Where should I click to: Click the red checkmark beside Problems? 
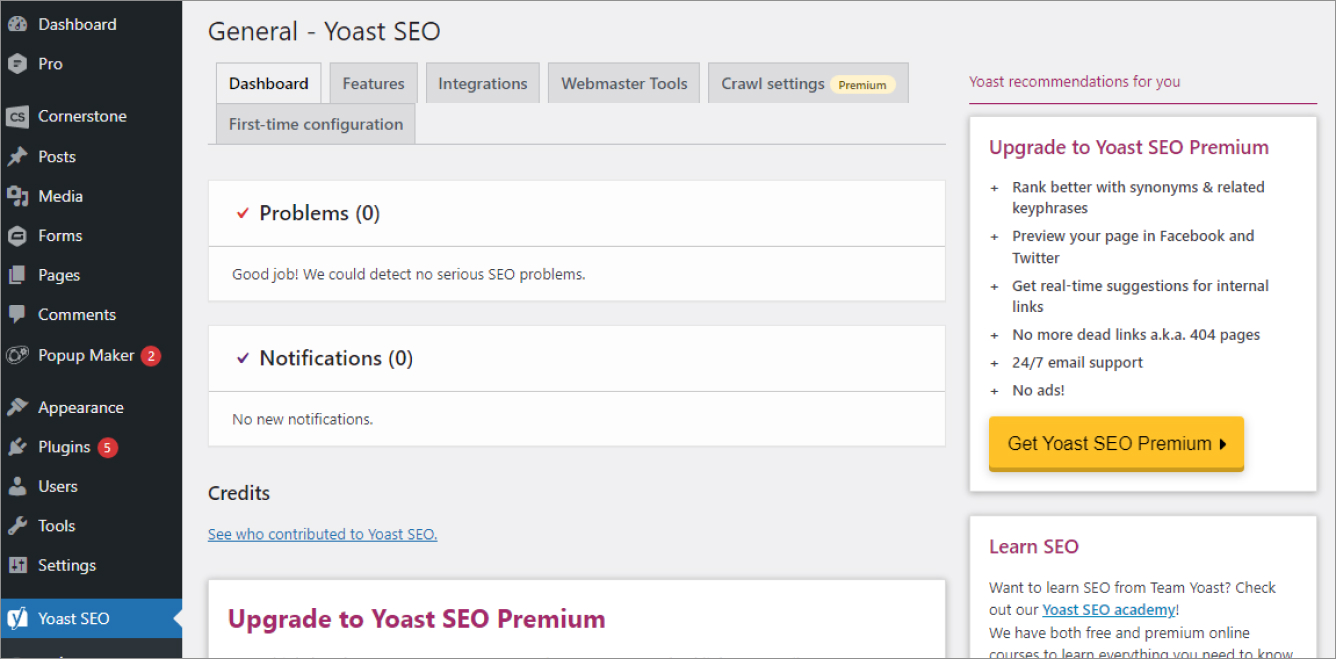pyautogui.click(x=242, y=213)
